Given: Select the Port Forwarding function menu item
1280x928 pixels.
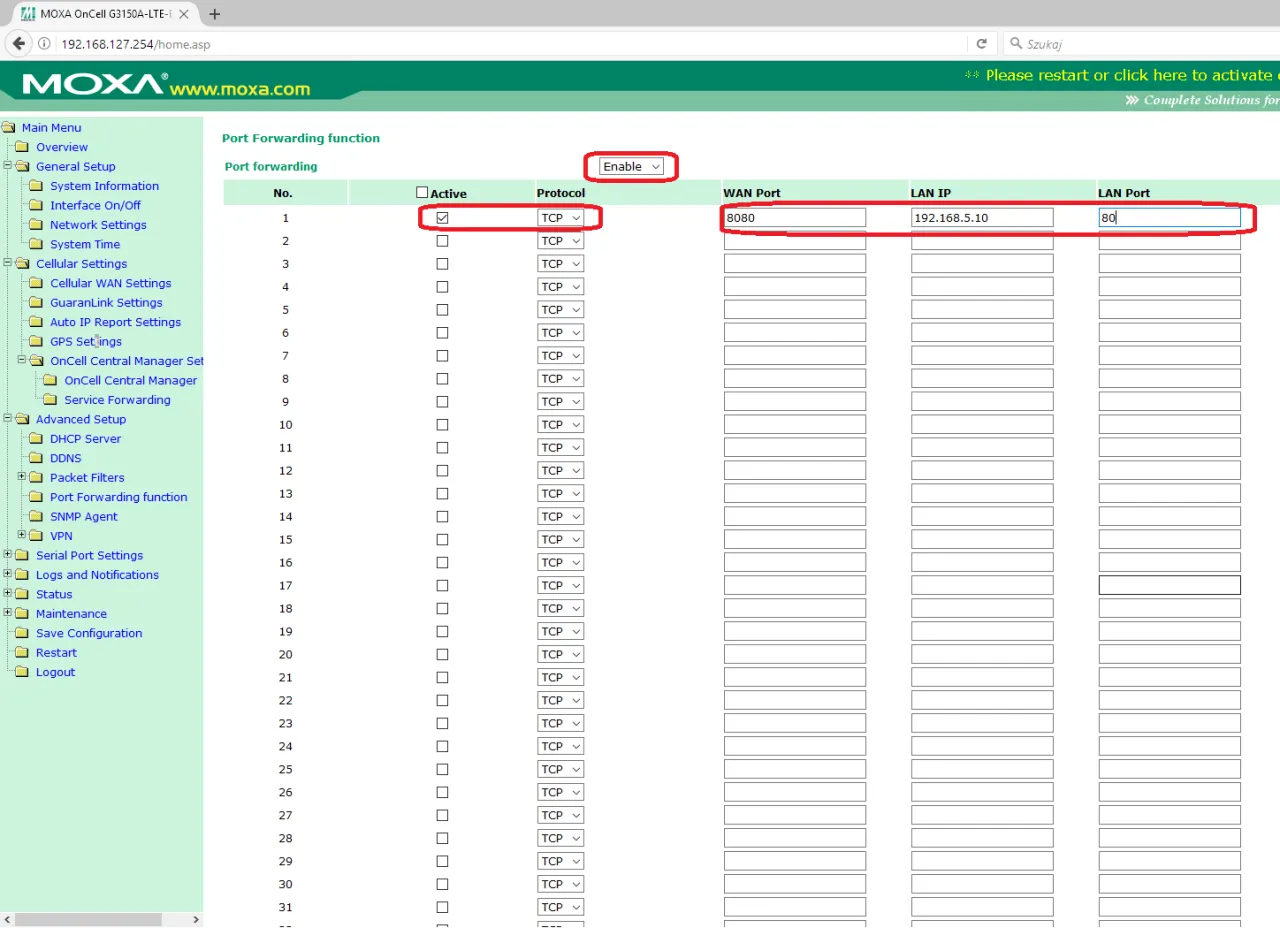Looking at the screenshot, I should click(118, 497).
